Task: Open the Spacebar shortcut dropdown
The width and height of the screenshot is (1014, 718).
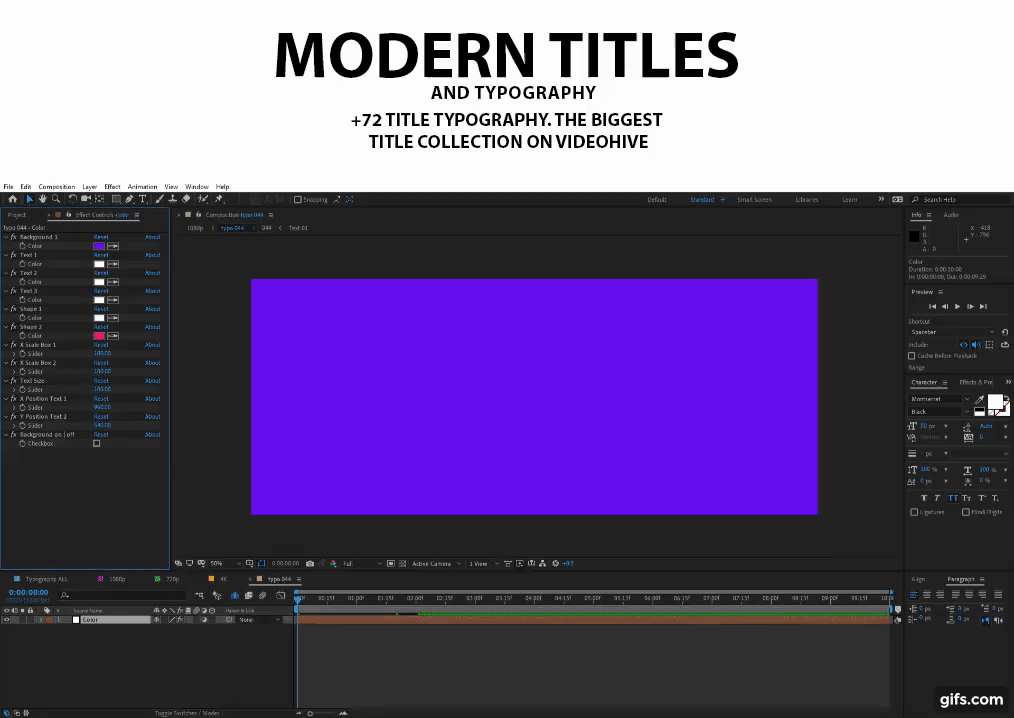Action: (953, 332)
